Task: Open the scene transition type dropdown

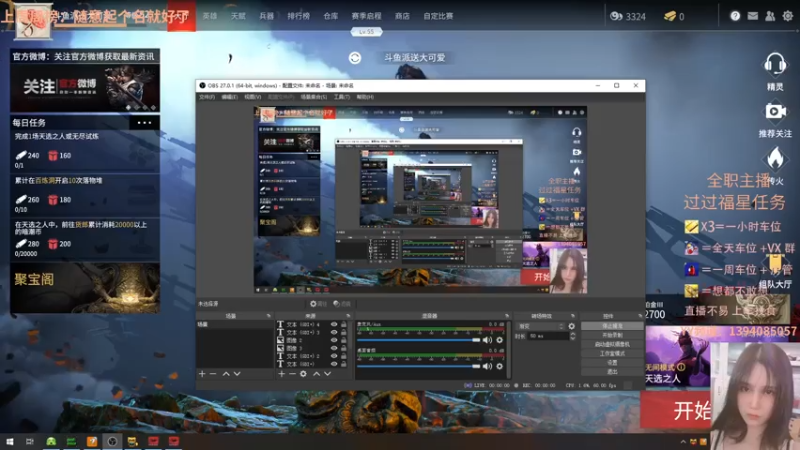Action: coord(540,326)
